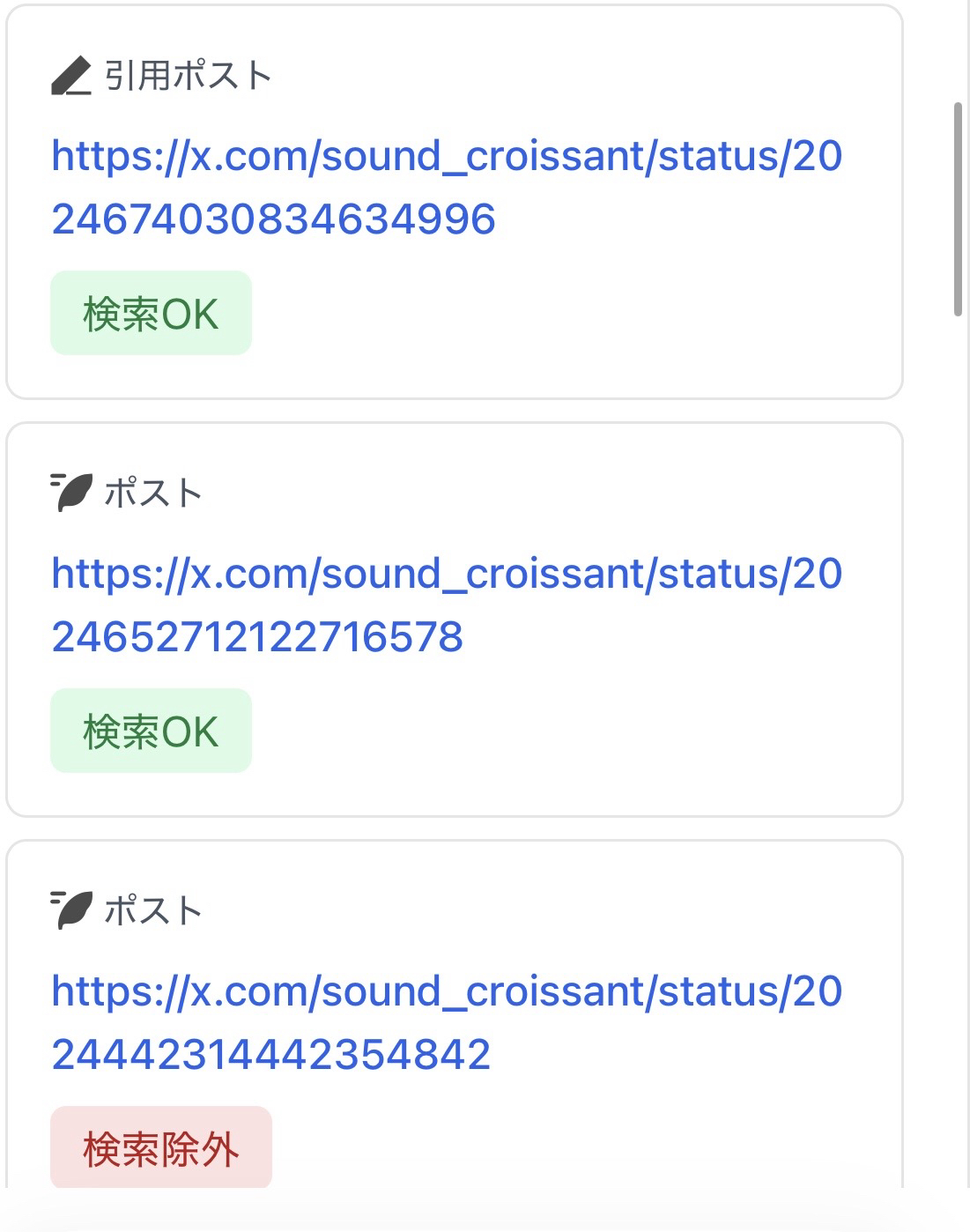Click the 検索OK badge in the middle card

coord(151,731)
